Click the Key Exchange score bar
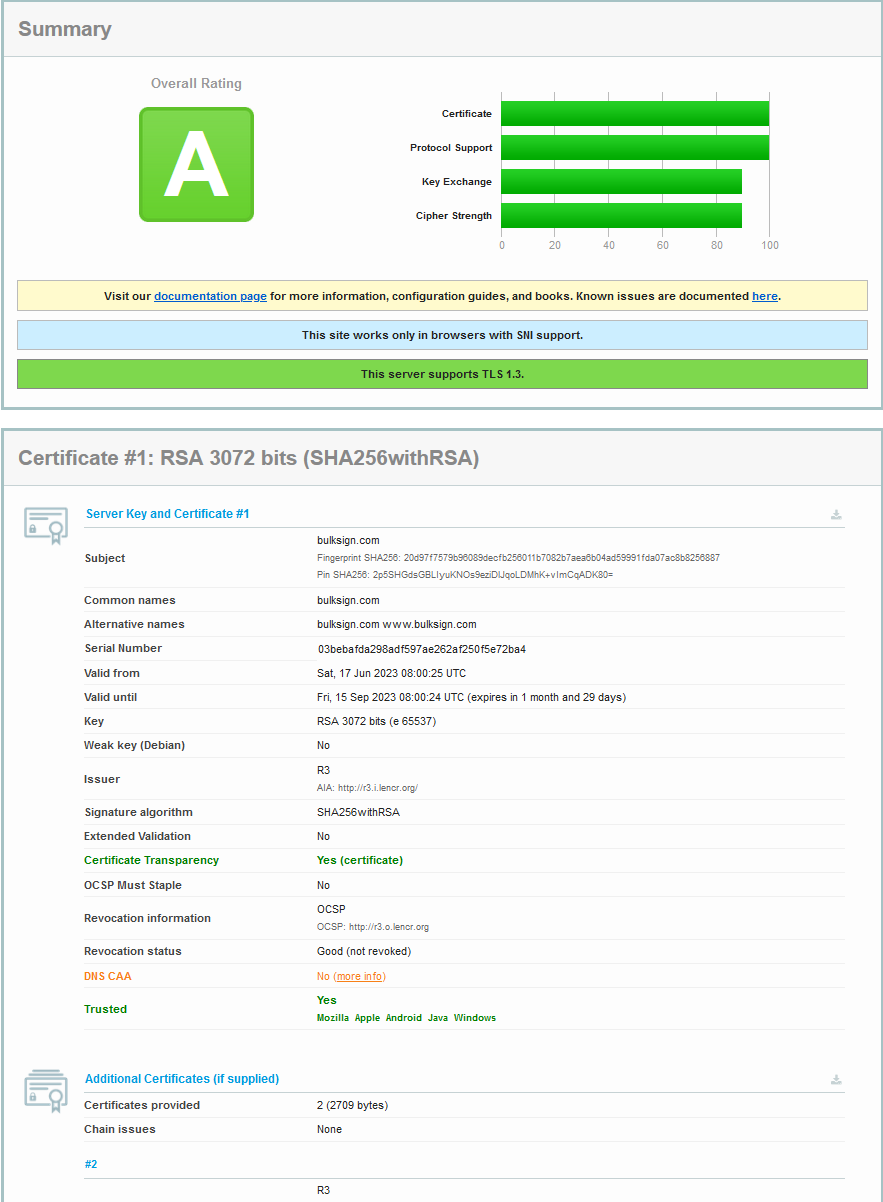 tap(622, 182)
